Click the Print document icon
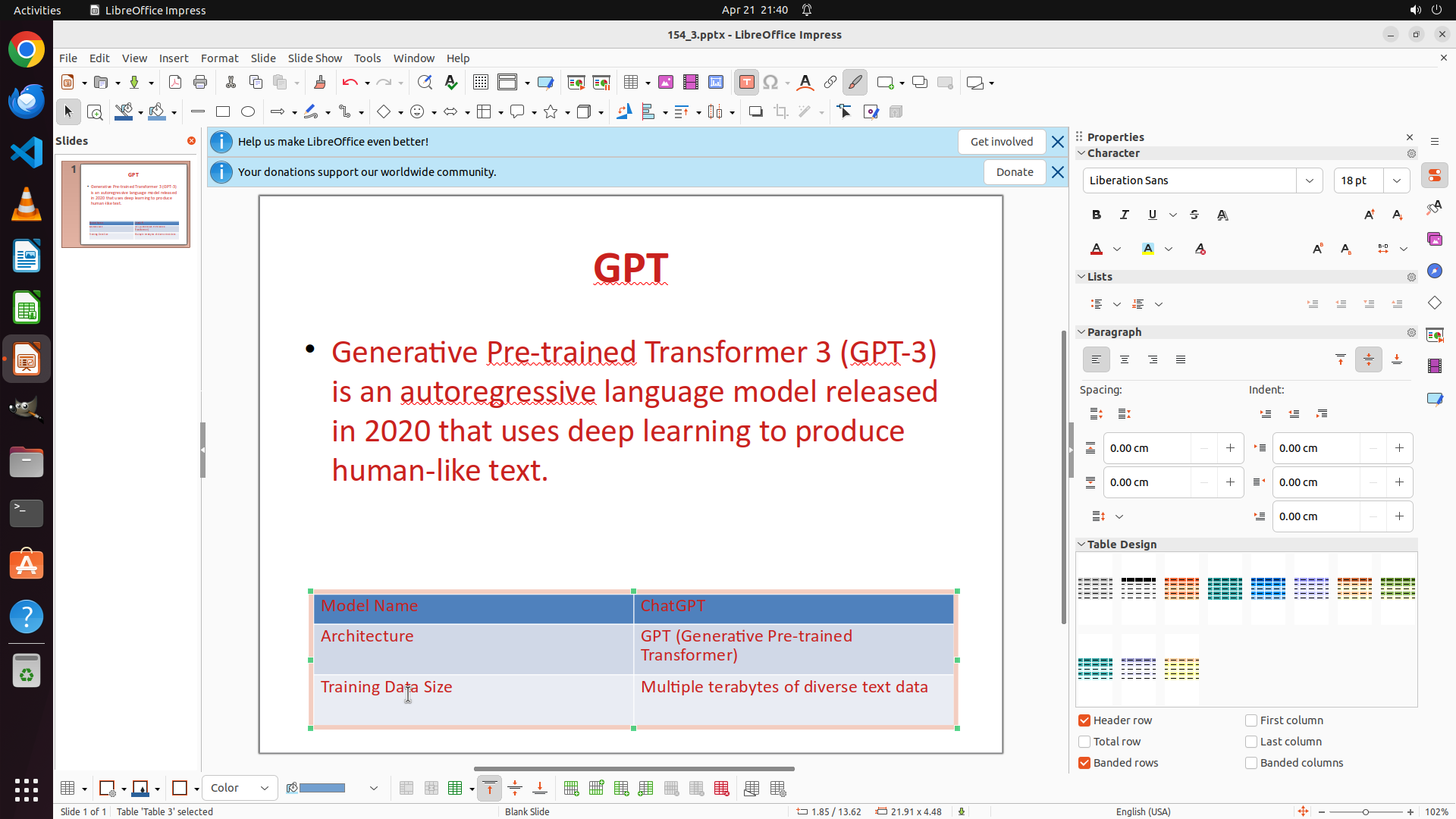Screen dimensions: 1456x819 (x=200, y=83)
